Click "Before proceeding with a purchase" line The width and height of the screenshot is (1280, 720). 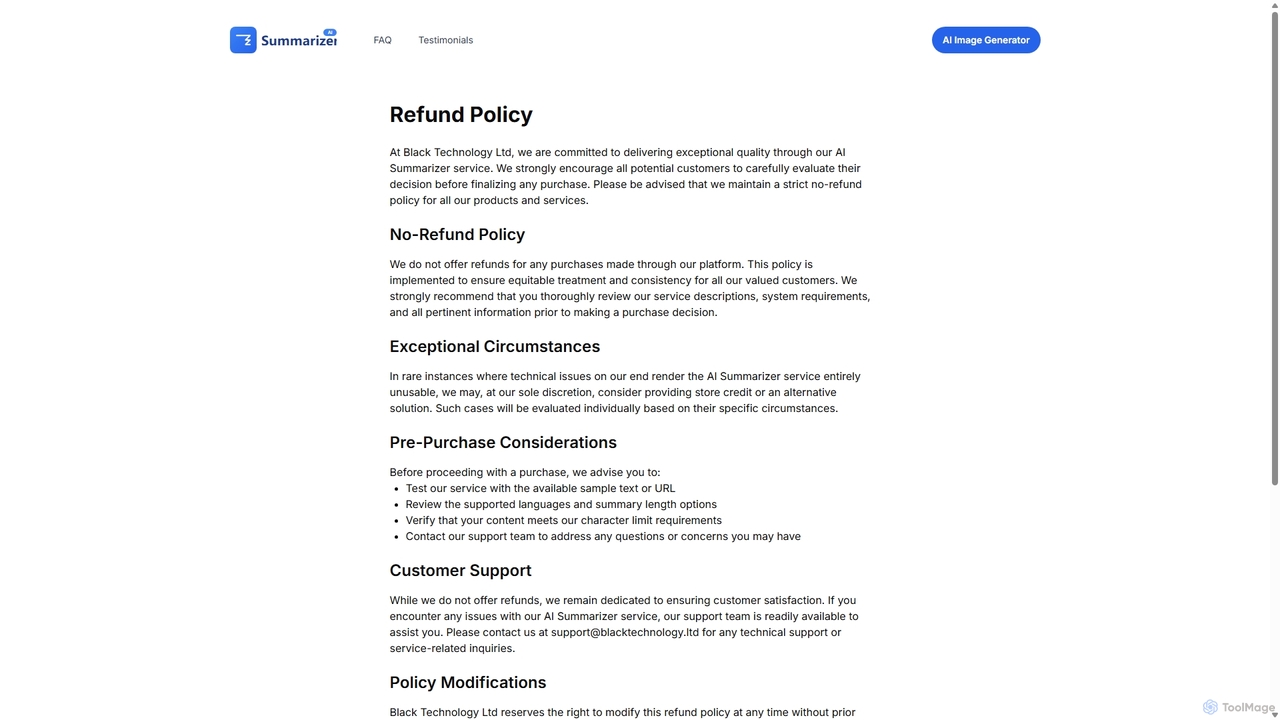[x=525, y=472]
